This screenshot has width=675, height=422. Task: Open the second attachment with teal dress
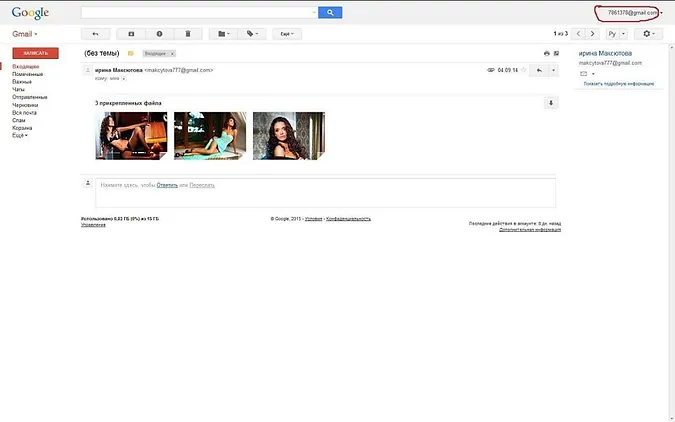(210, 136)
